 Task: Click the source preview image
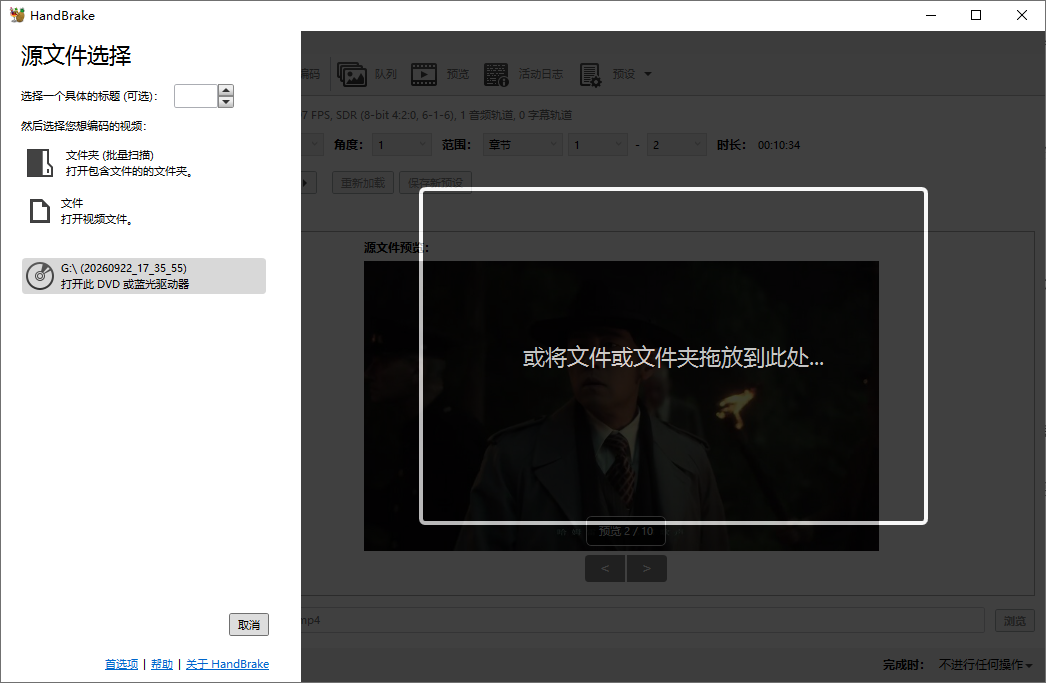click(621, 406)
